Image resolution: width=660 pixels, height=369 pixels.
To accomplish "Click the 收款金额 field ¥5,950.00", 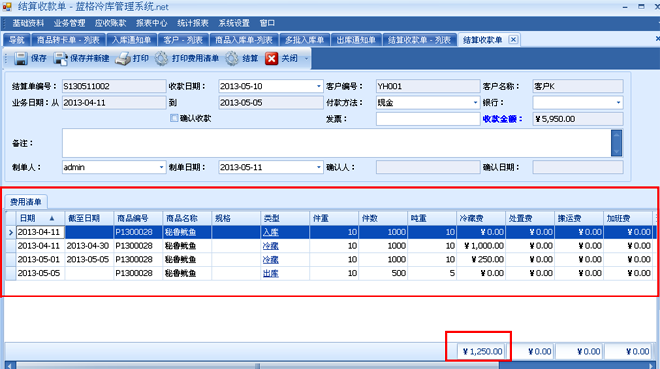I will coord(578,119).
